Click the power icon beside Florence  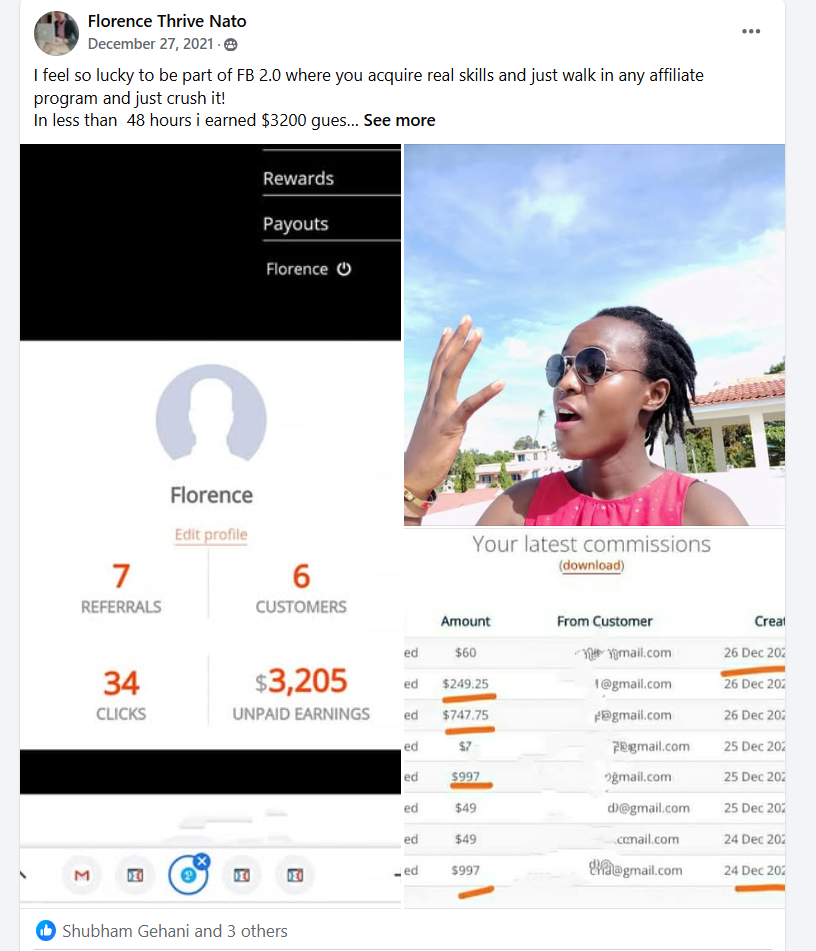point(344,269)
